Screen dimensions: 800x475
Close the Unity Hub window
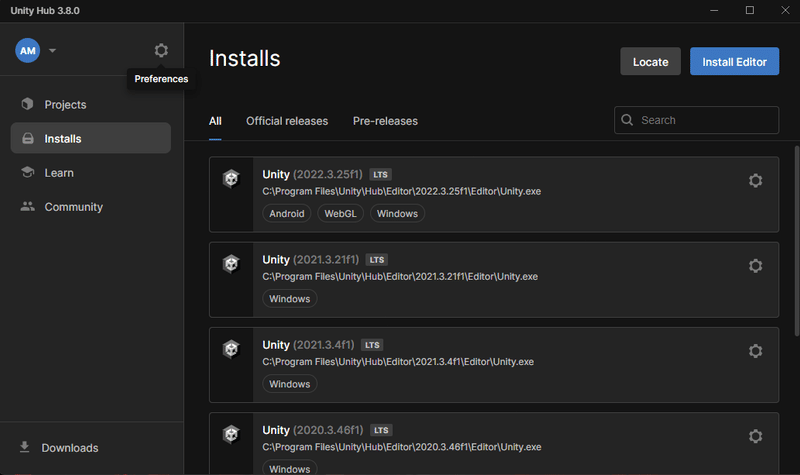[x=785, y=10]
